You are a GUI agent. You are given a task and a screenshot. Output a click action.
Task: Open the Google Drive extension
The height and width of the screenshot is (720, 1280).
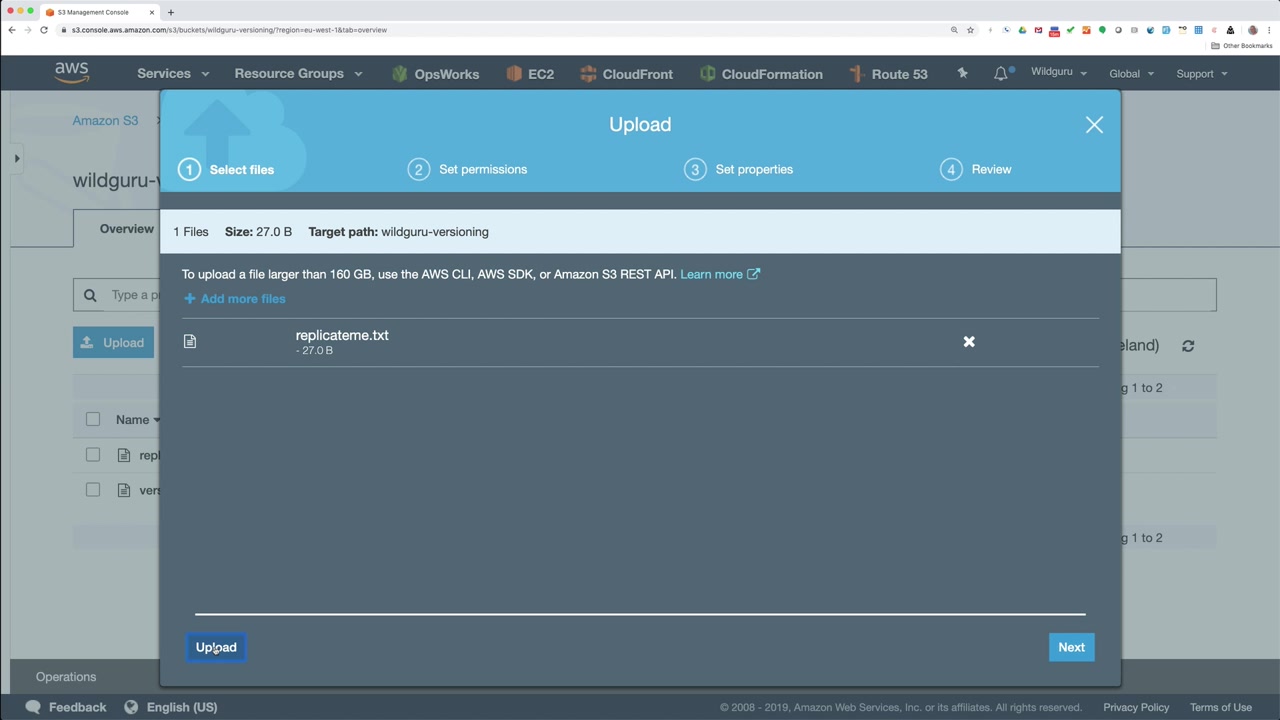(x=1022, y=30)
